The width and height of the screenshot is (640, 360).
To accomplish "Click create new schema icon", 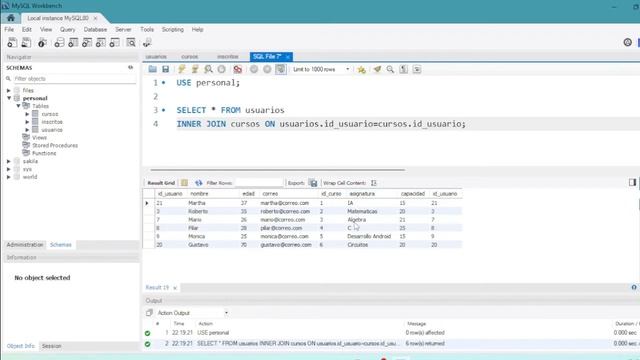I will (x=59, y=42).
